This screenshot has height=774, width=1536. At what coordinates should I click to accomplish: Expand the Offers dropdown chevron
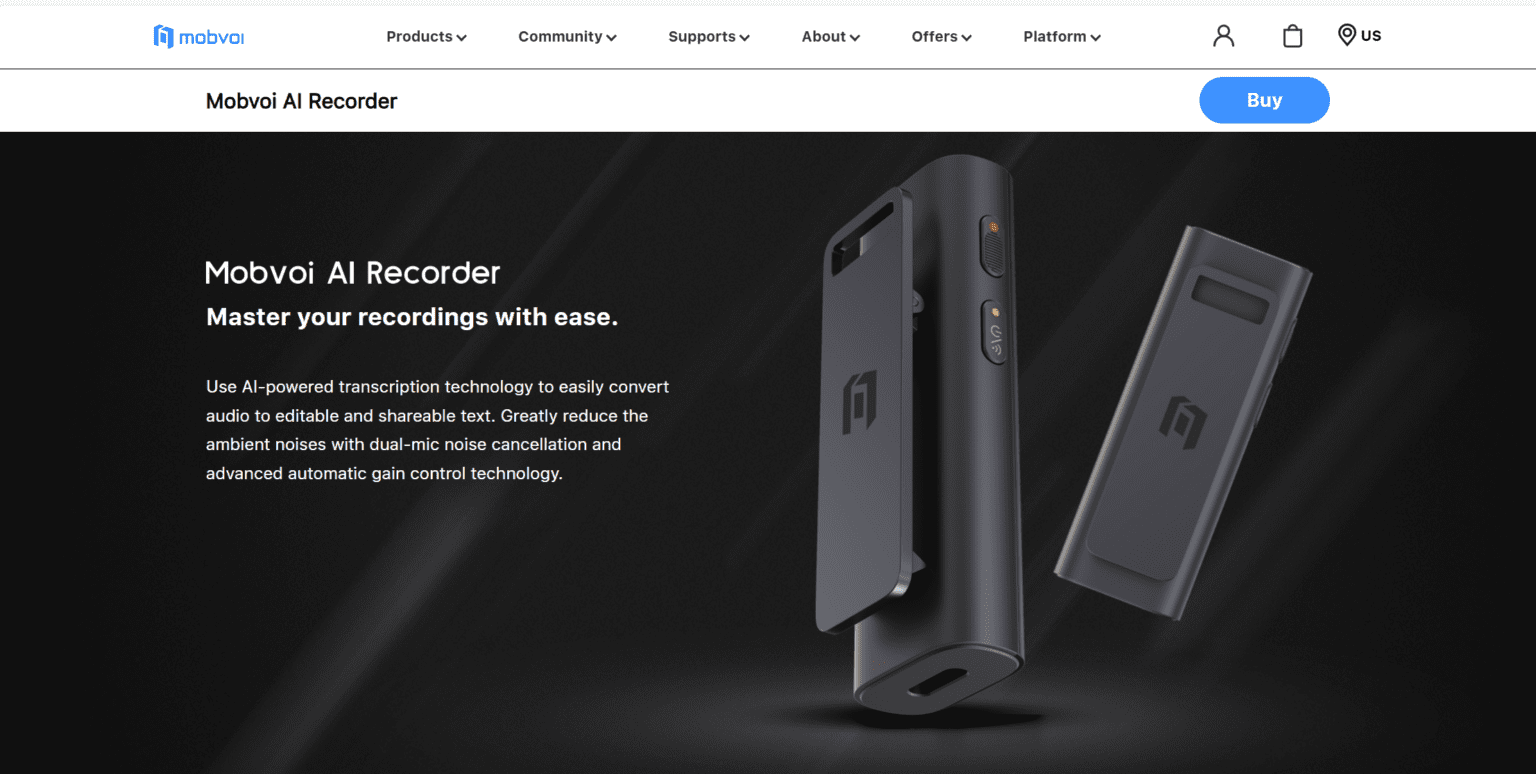click(967, 38)
